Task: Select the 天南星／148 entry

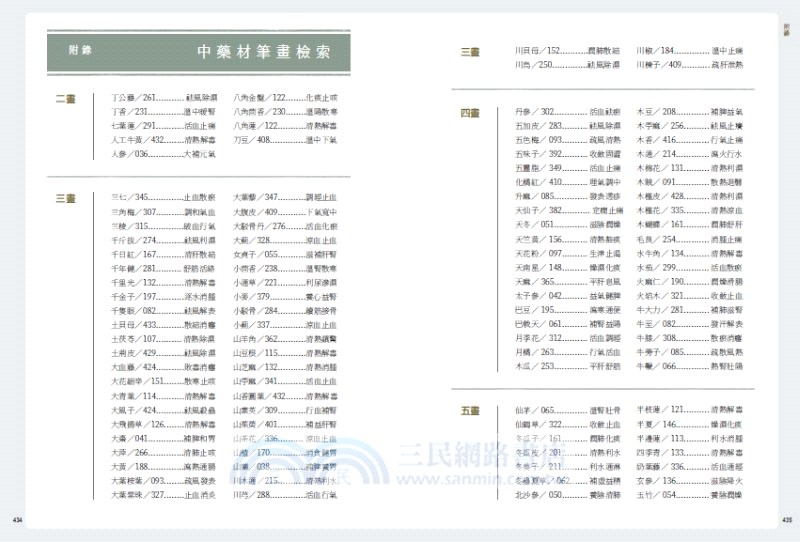Action: pyautogui.click(x=568, y=267)
